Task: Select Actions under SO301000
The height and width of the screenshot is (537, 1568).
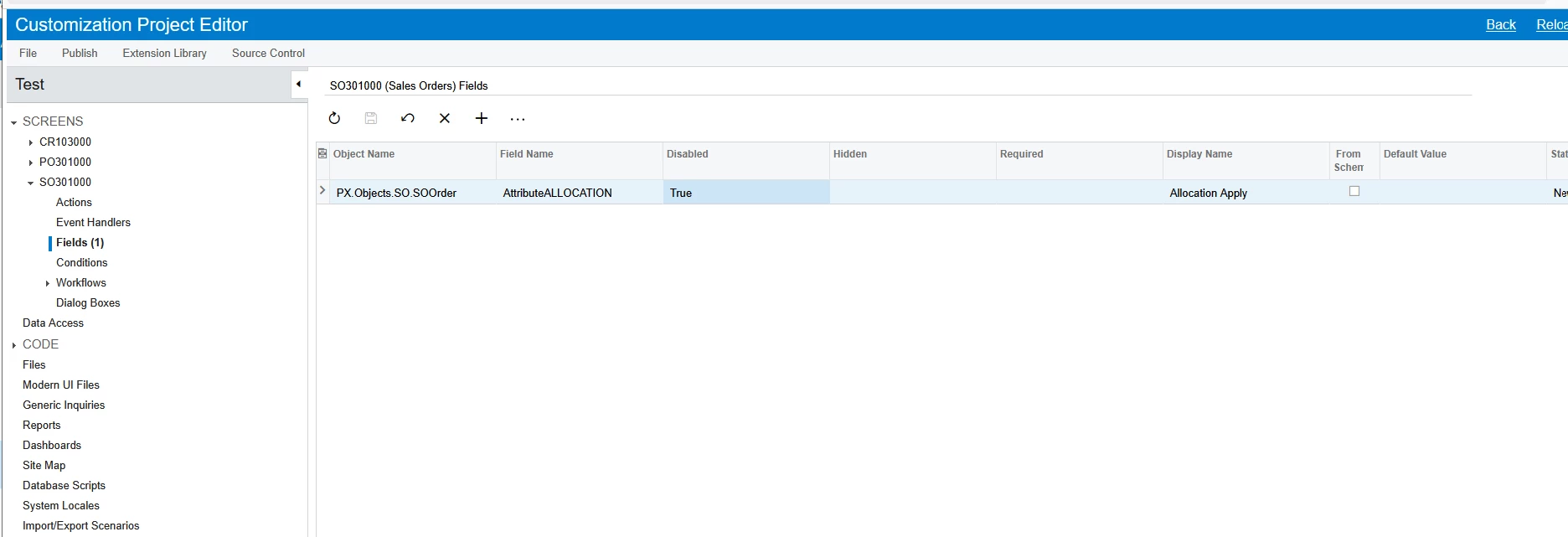Action: [74, 202]
